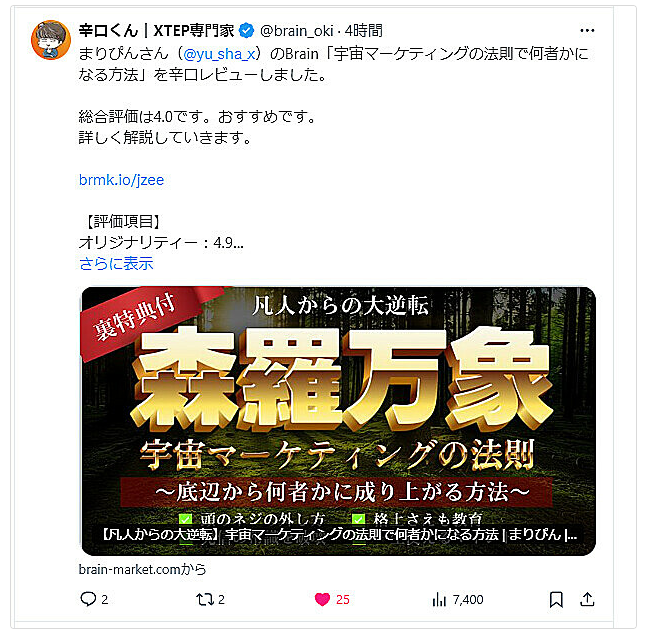Click the blue verified badge
650x634 pixels.
click(246, 31)
